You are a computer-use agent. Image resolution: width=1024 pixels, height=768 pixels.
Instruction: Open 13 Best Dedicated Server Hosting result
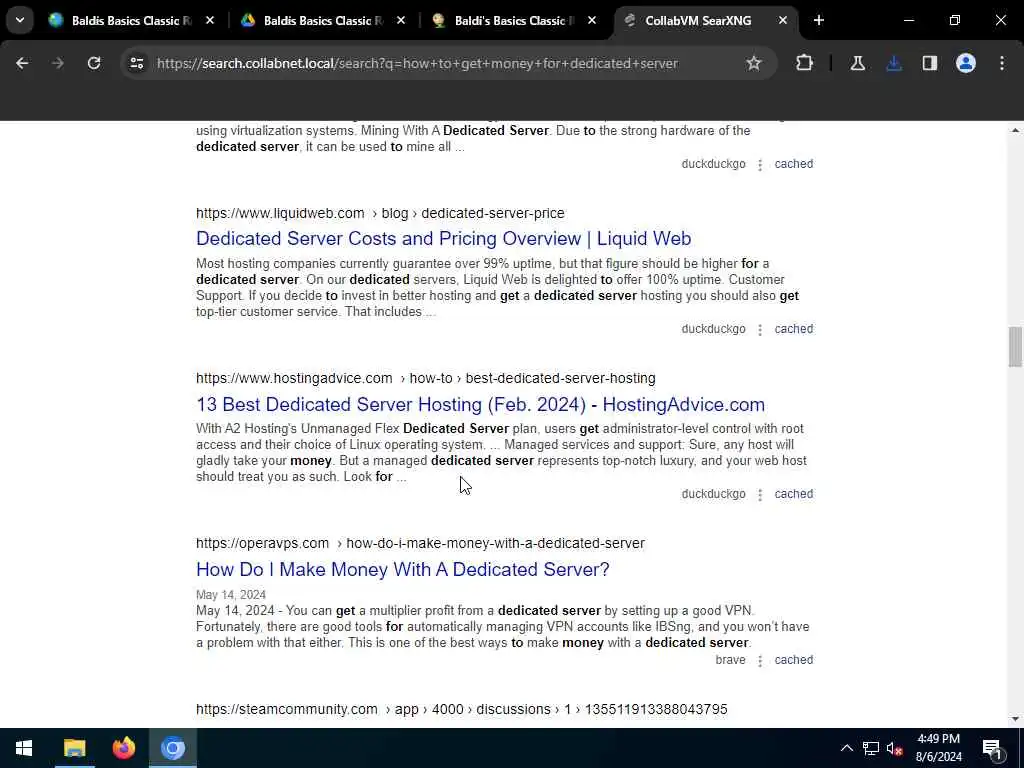480,404
